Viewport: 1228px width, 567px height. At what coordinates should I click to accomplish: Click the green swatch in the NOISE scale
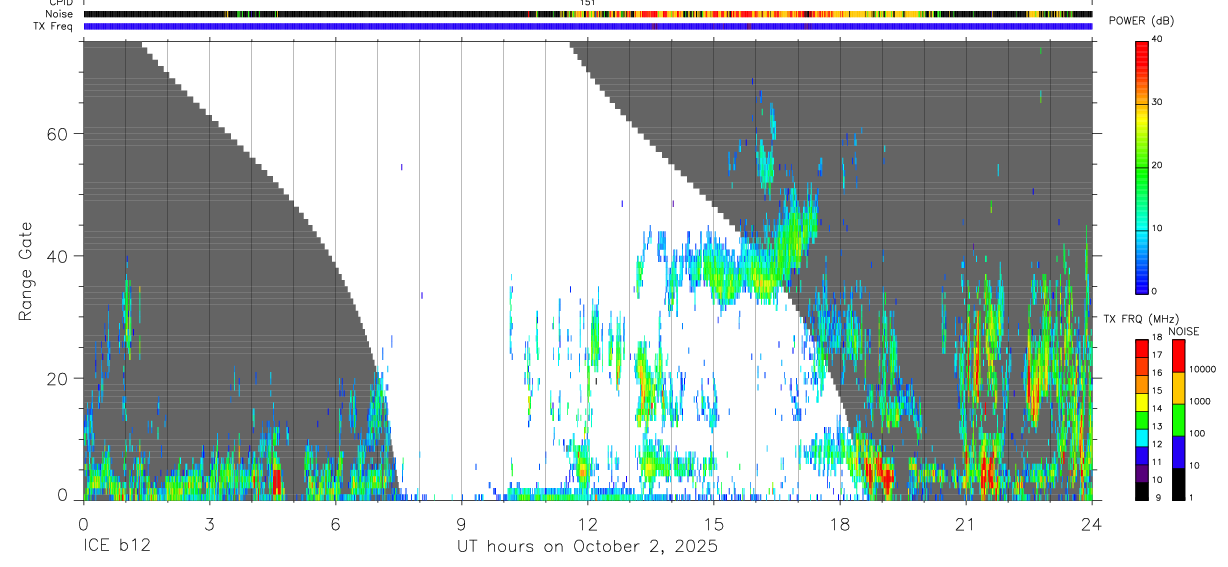tap(1179, 420)
